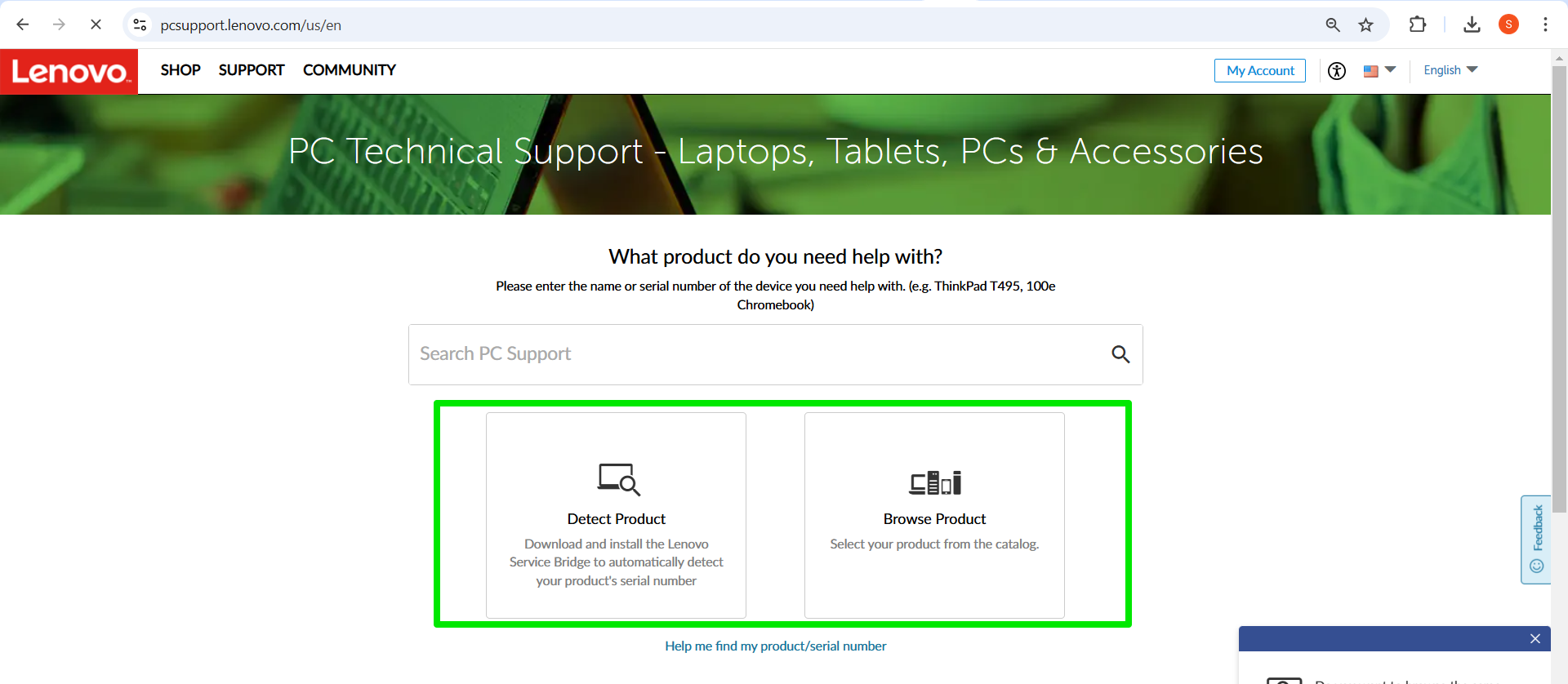The image size is (1568, 684).
Task: Click 'Select your product from the catalog.' text
Action: pyautogui.click(x=934, y=544)
